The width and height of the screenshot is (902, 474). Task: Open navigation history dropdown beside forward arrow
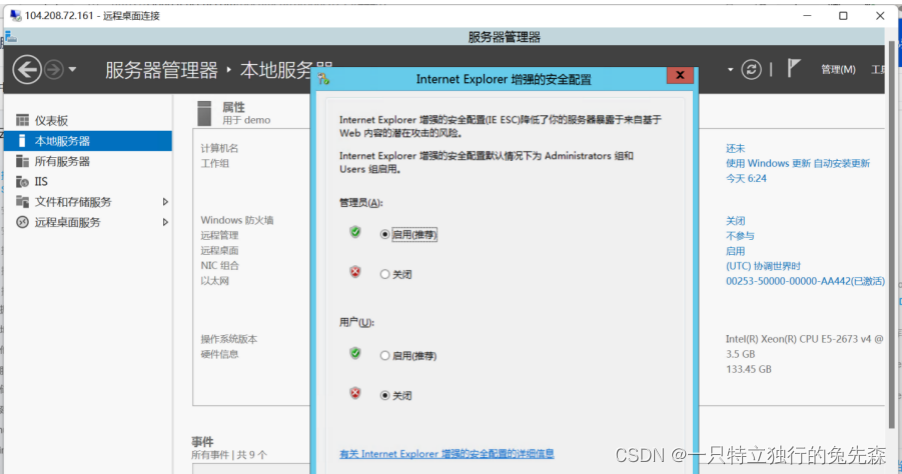tap(72, 70)
